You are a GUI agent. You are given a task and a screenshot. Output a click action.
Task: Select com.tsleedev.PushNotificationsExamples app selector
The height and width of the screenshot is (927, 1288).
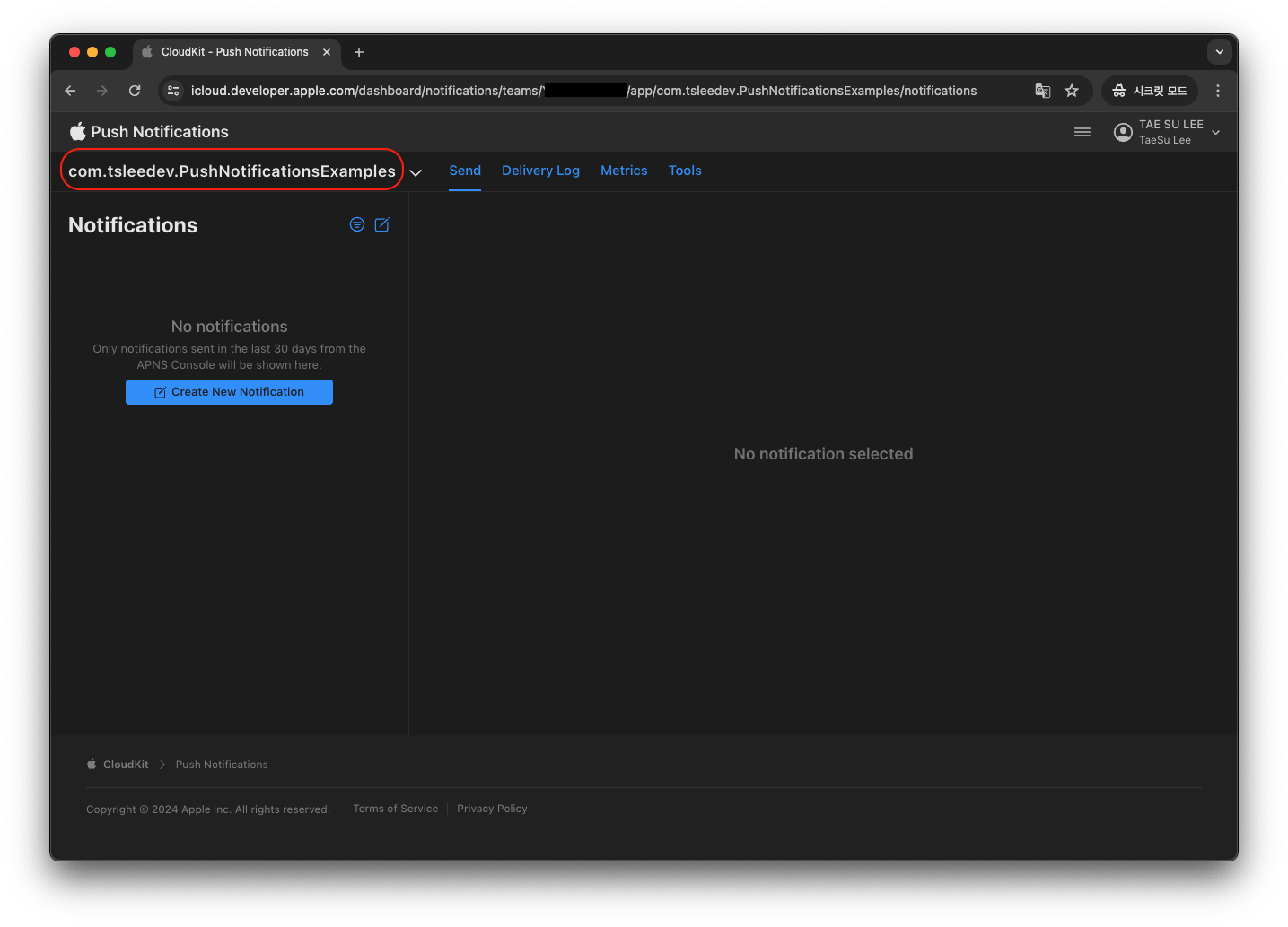232,171
